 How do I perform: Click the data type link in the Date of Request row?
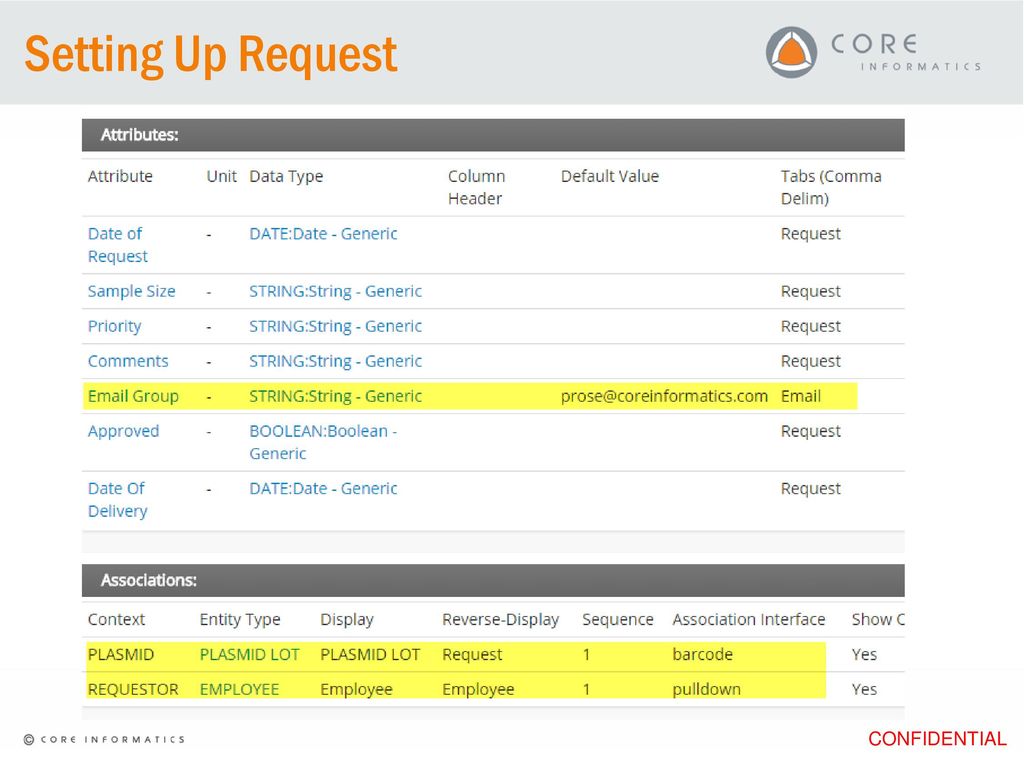tap(323, 234)
